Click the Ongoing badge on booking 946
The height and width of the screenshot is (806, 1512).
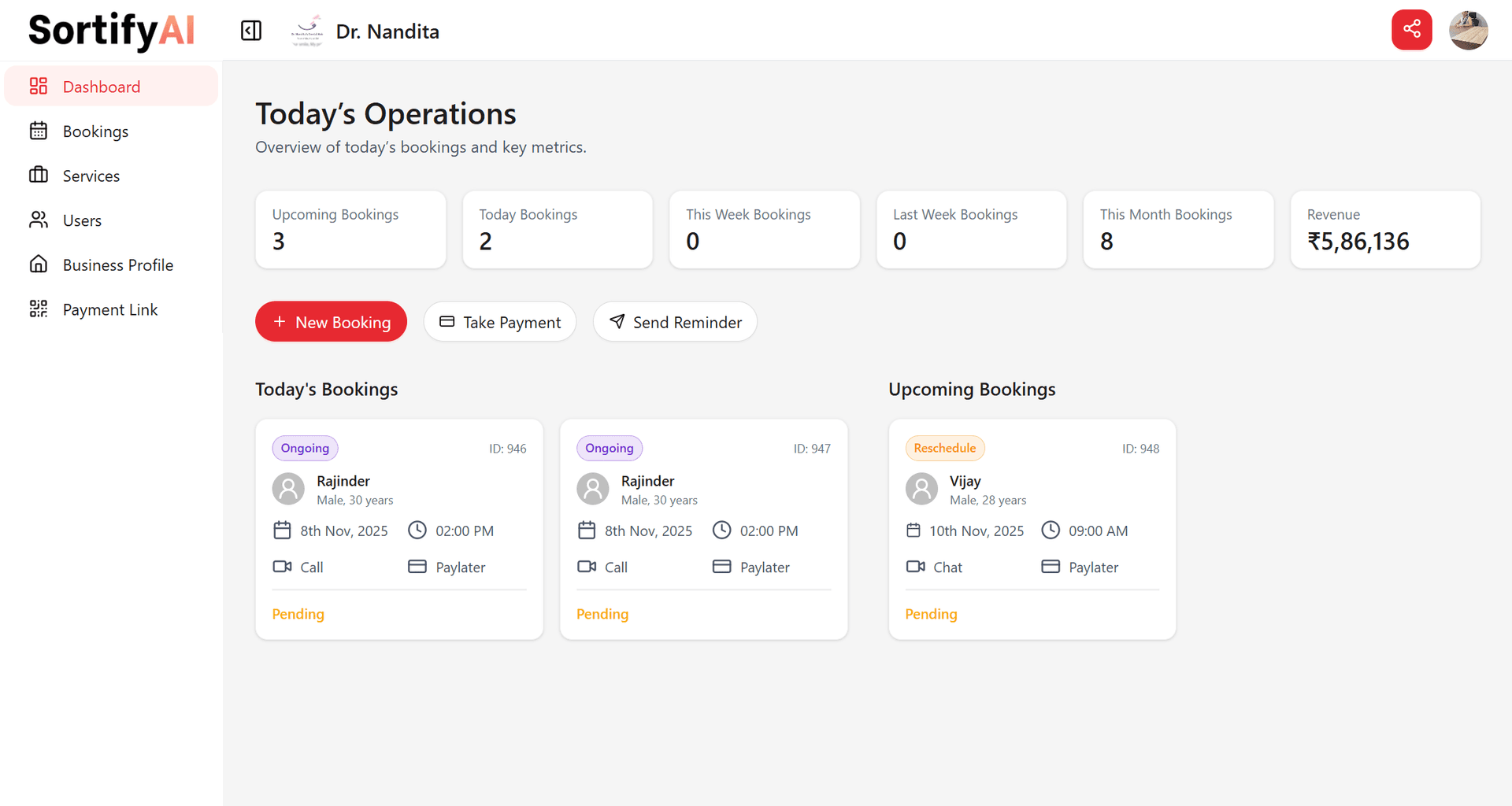pyautogui.click(x=305, y=448)
